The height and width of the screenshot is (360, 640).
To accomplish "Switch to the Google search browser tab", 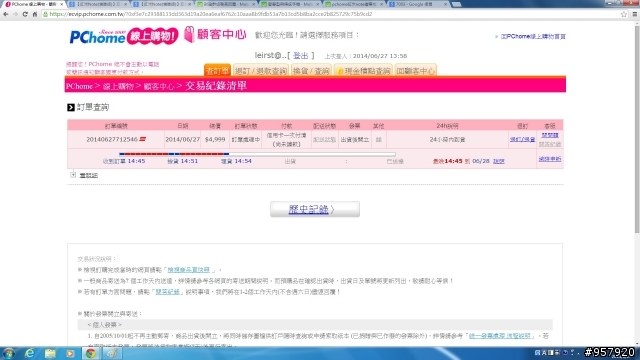I will (418, 4).
